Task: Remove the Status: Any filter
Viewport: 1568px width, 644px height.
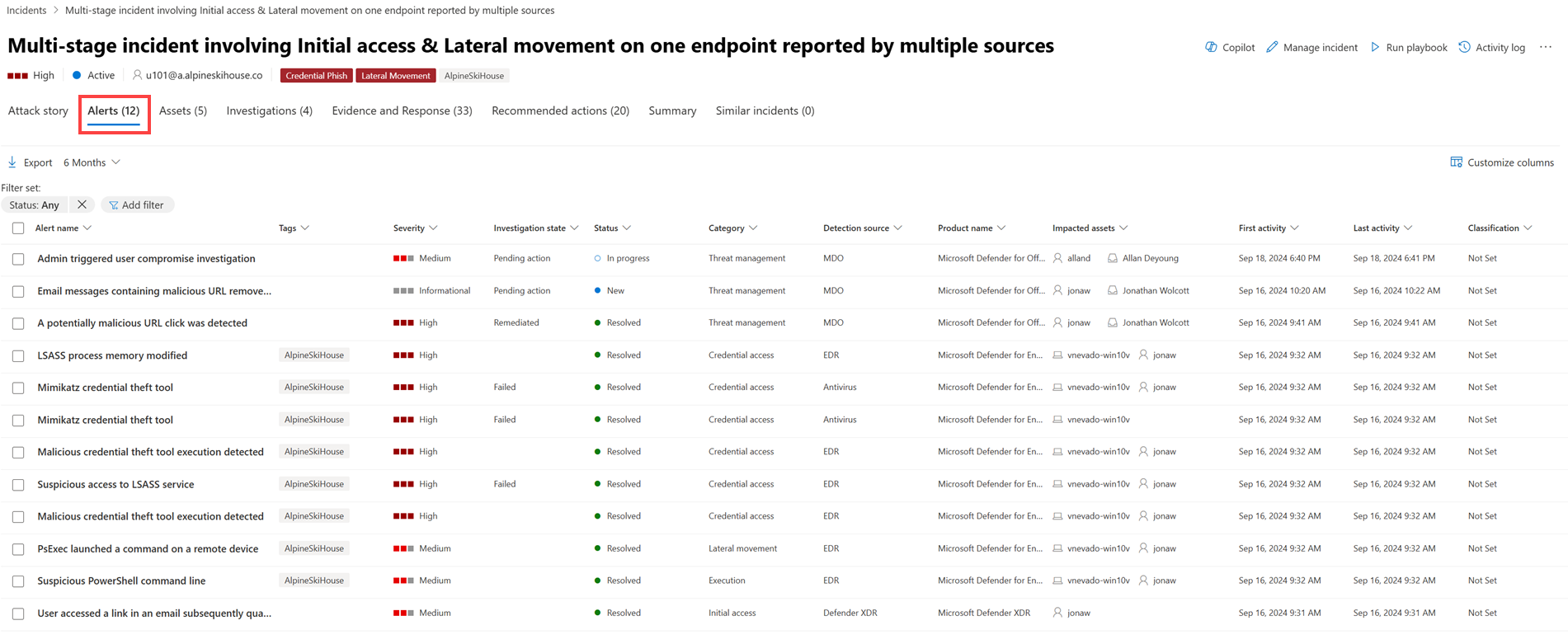Action: [82, 204]
